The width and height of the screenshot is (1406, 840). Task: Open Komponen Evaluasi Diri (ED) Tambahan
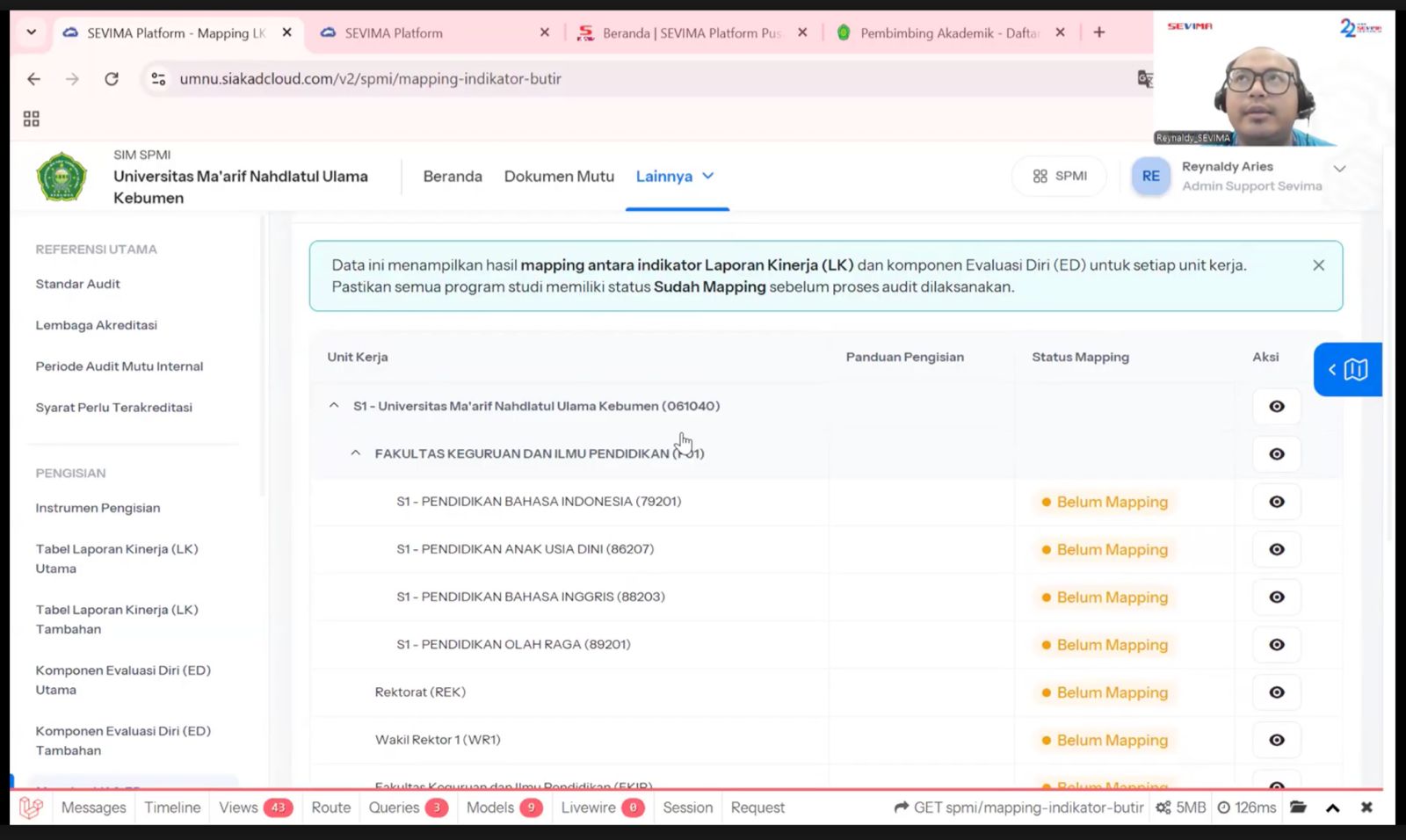coord(123,741)
